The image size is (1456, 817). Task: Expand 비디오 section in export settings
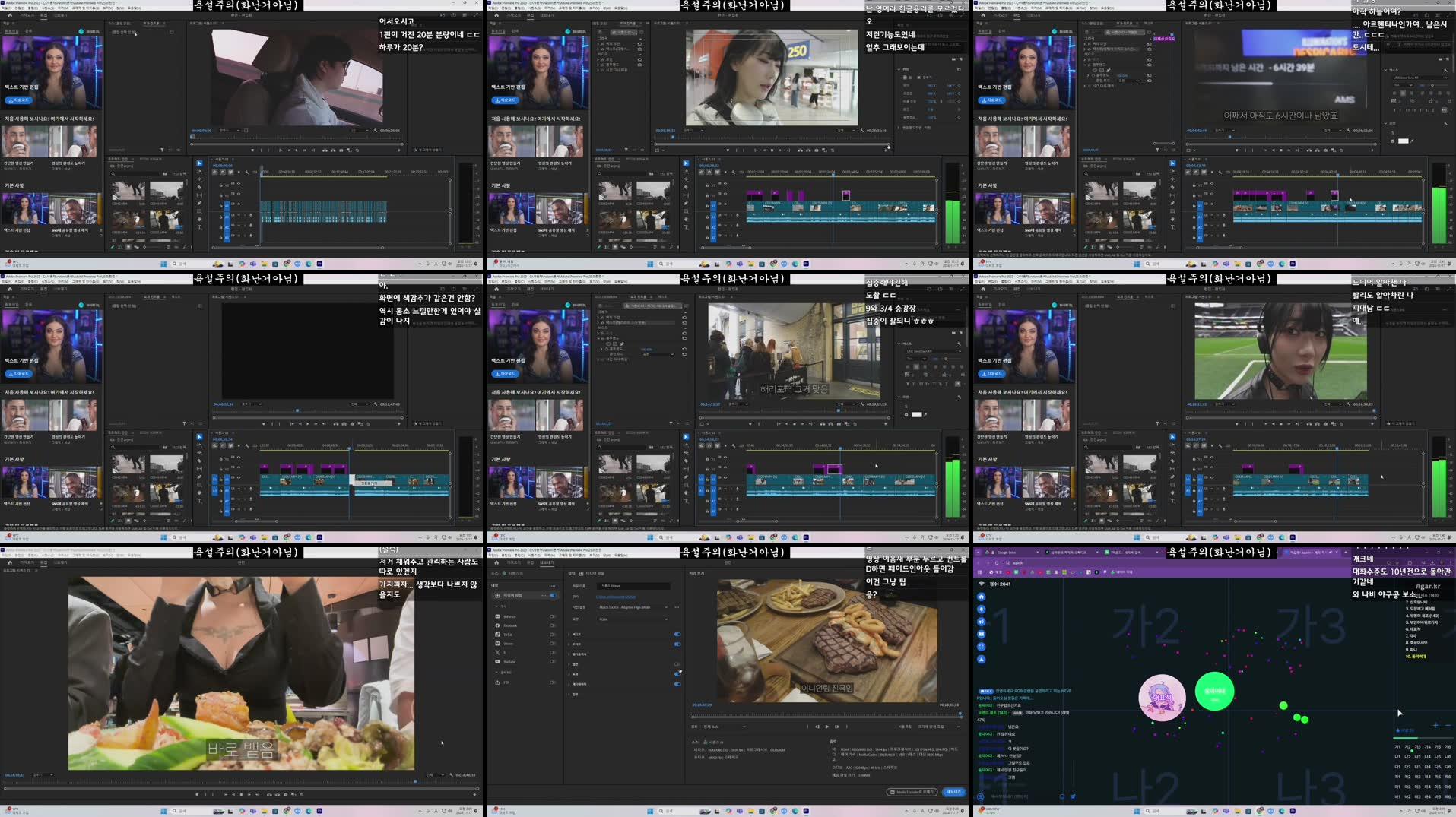pos(569,634)
